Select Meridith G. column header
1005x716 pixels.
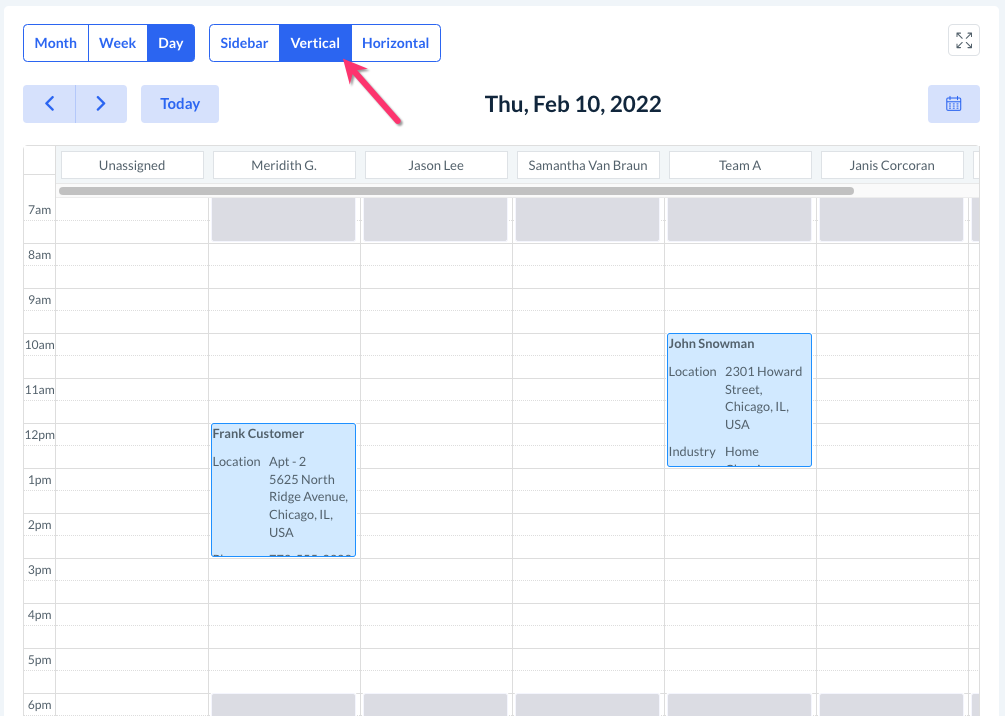pos(284,165)
